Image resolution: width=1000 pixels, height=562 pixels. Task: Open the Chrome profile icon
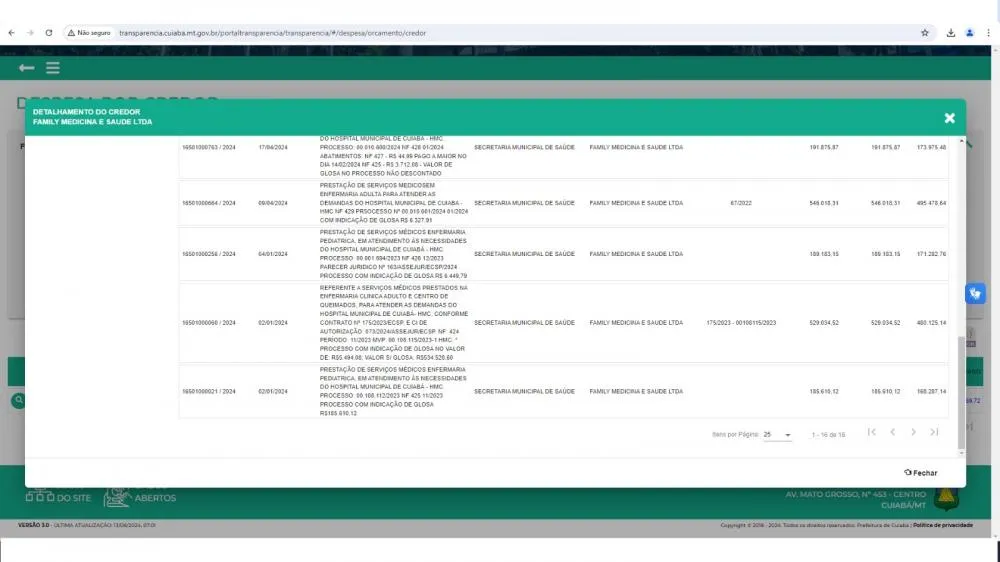pos(970,33)
